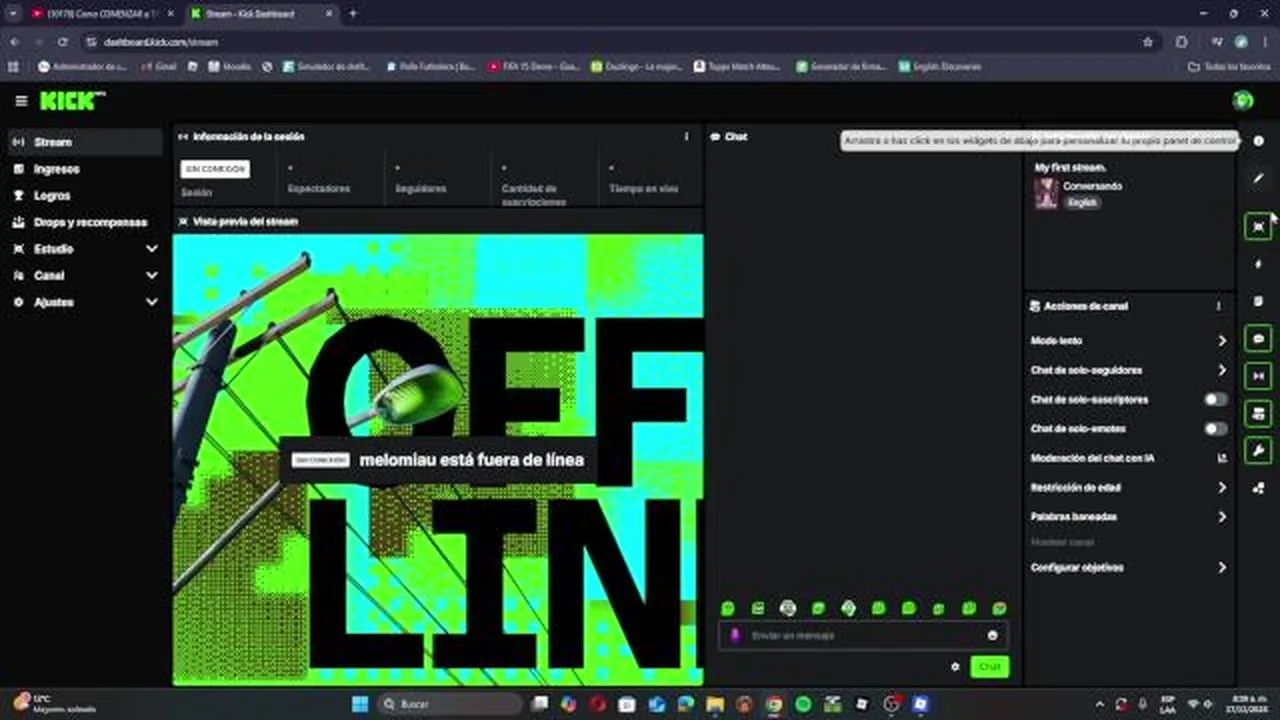Click the document widget icon in sidebar

tap(1259, 301)
